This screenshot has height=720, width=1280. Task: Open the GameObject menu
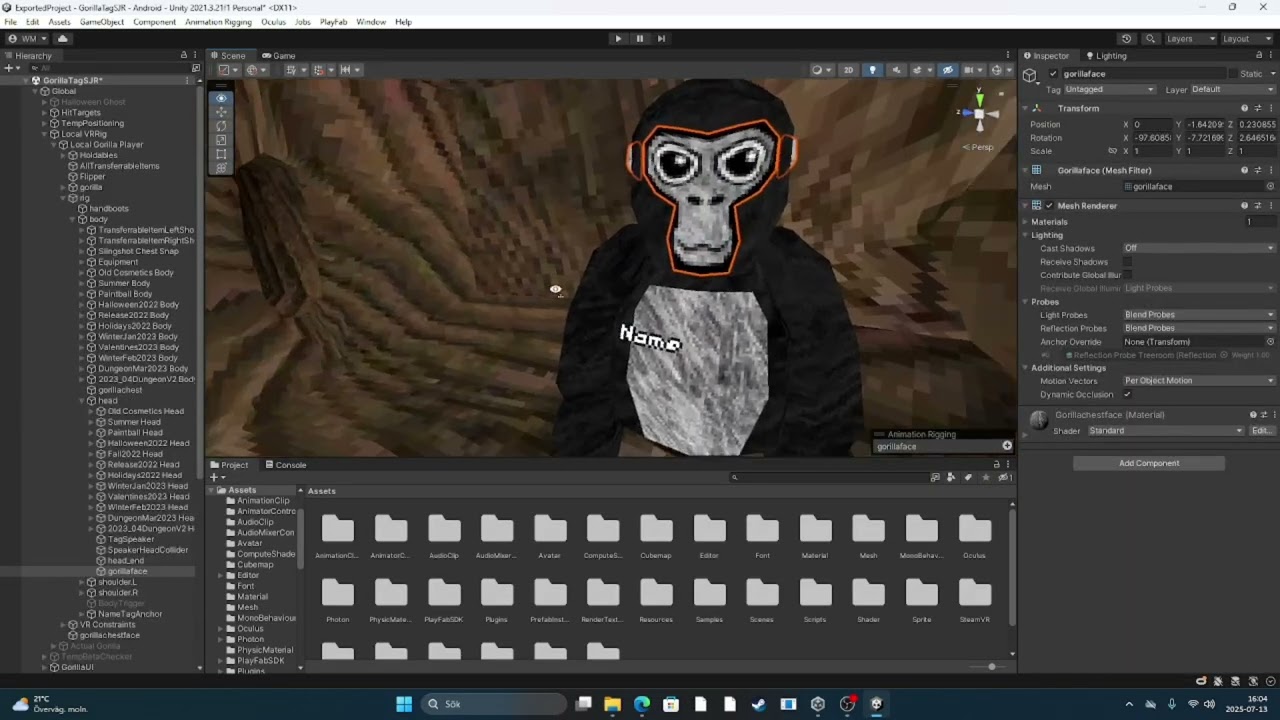coord(102,22)
